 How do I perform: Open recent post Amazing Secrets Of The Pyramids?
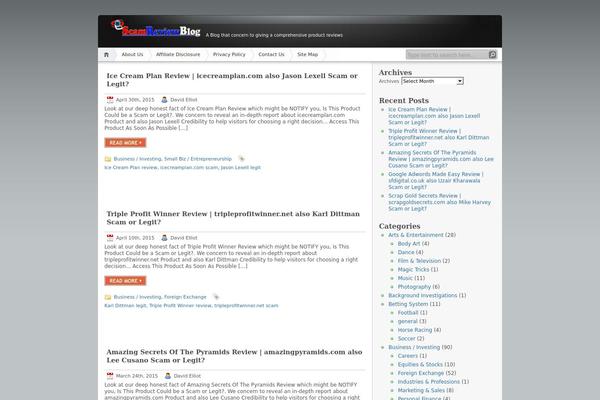point(441,159)
